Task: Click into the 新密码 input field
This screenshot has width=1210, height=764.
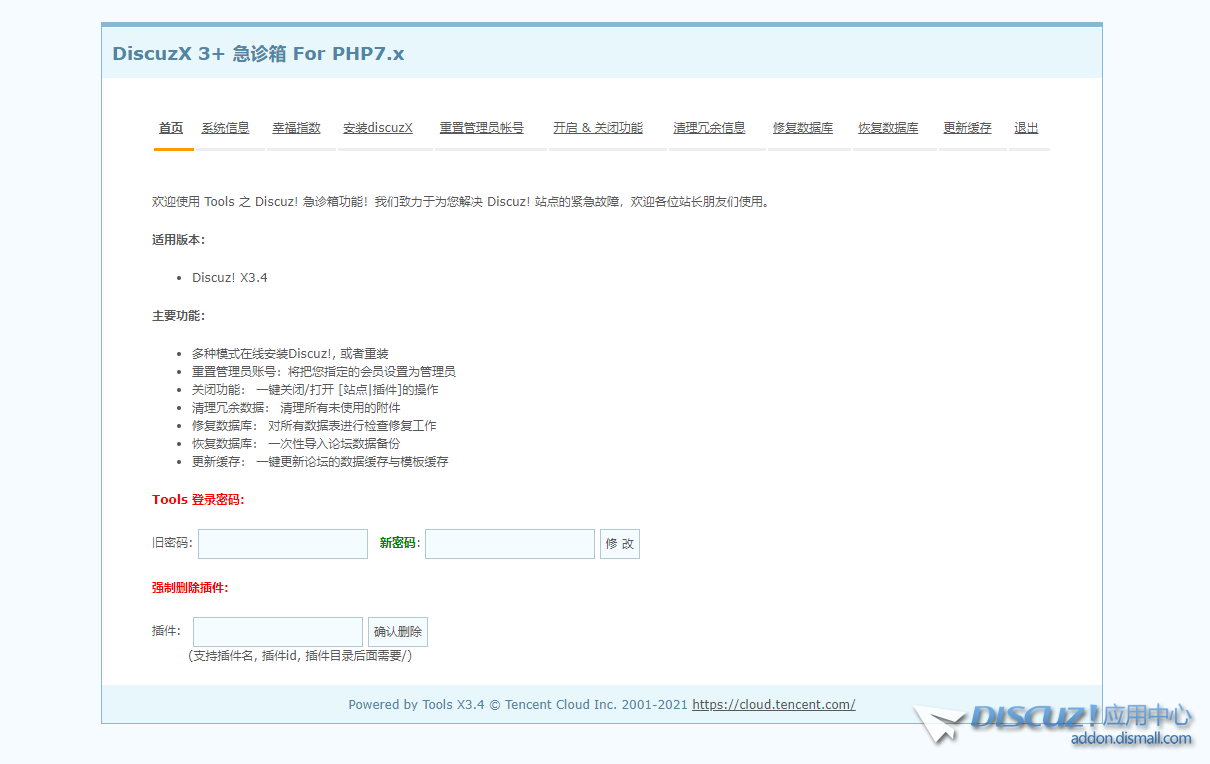Action: point(510,544)
